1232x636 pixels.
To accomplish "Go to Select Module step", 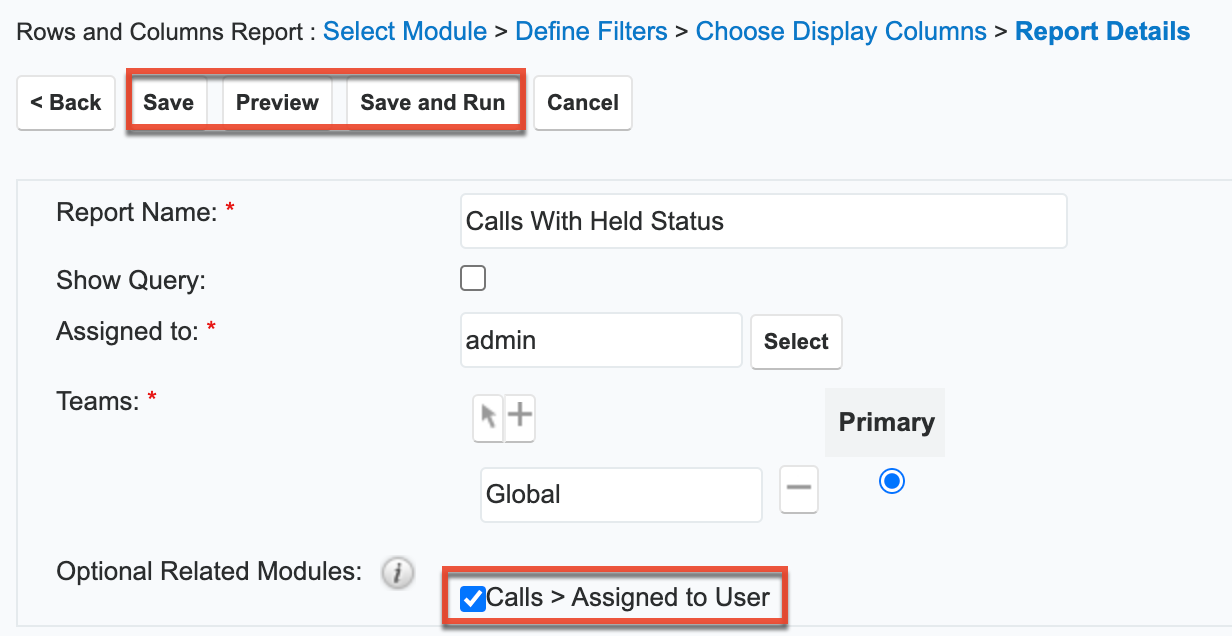I will tap(405, 32).
